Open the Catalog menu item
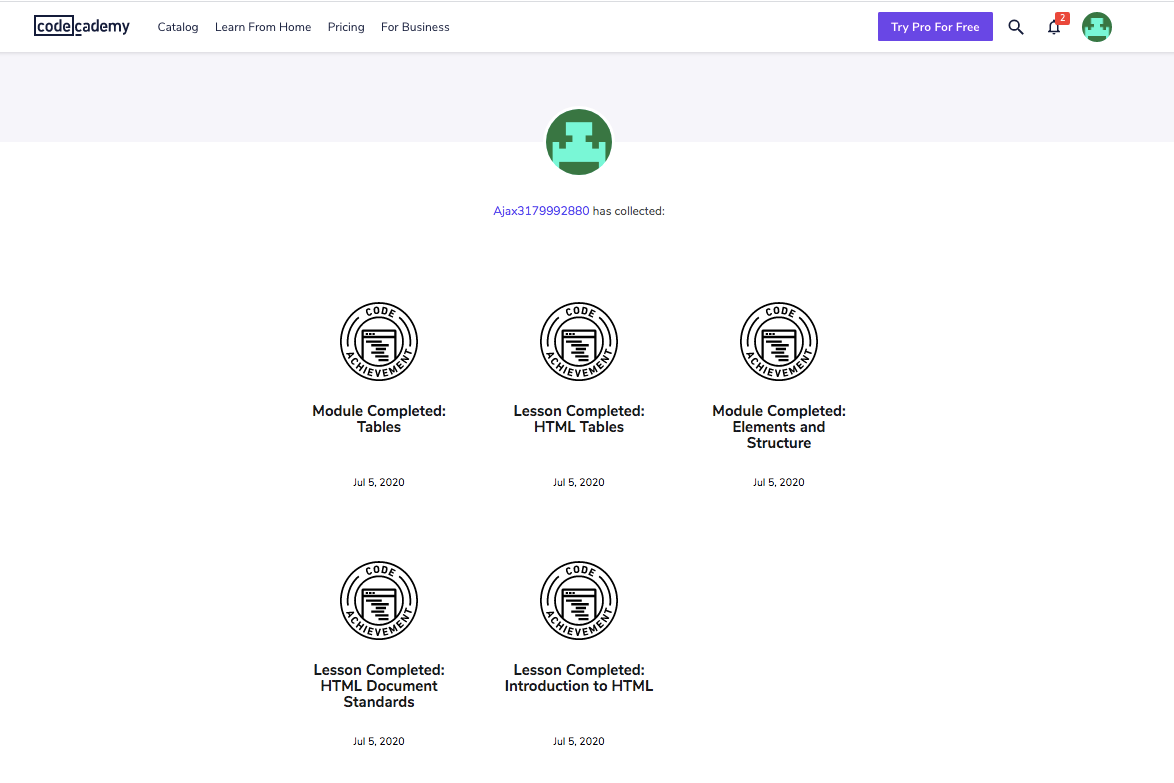1174x783 pixels. click(178, 27)
